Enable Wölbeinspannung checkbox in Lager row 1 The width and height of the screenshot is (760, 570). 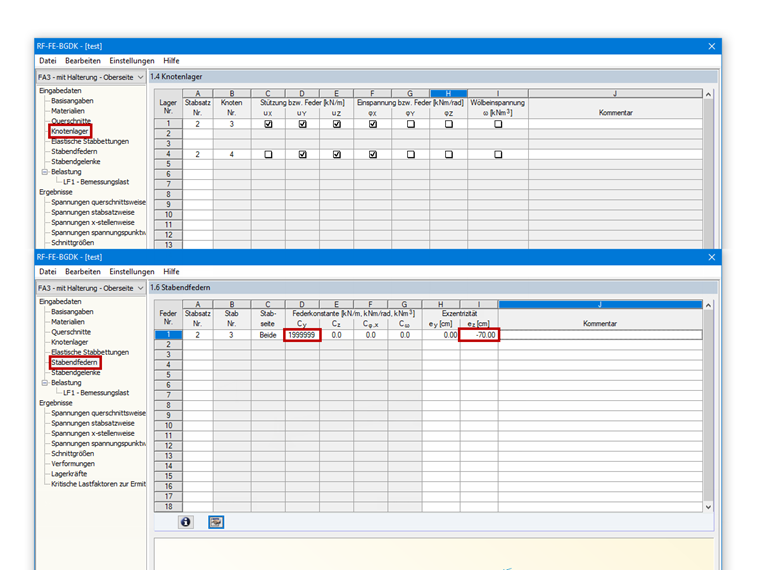(498, 124)
